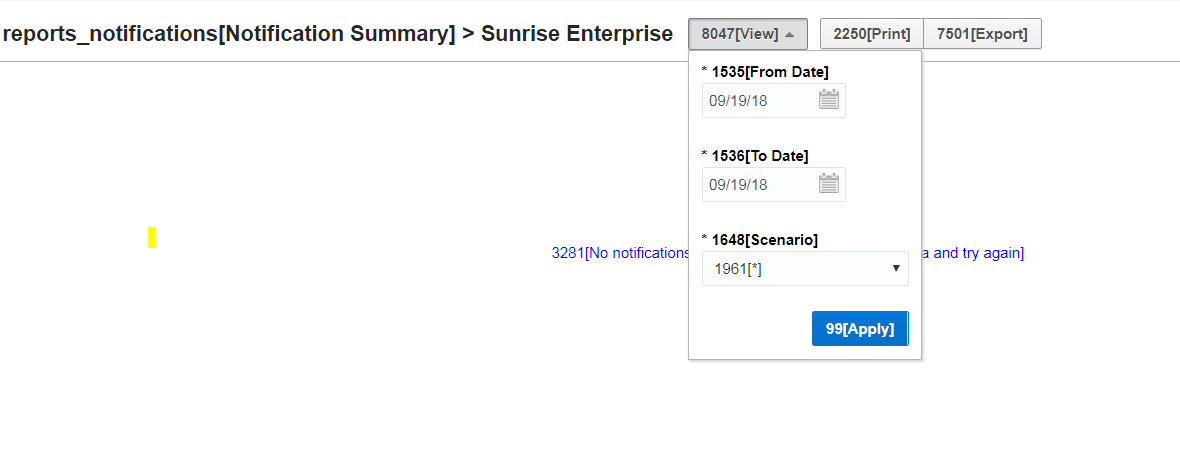Viewport: 1180px width, 453px height.
Task: Click the reports_notifications[Notification Summary] heading
Action: click(229, 33)
